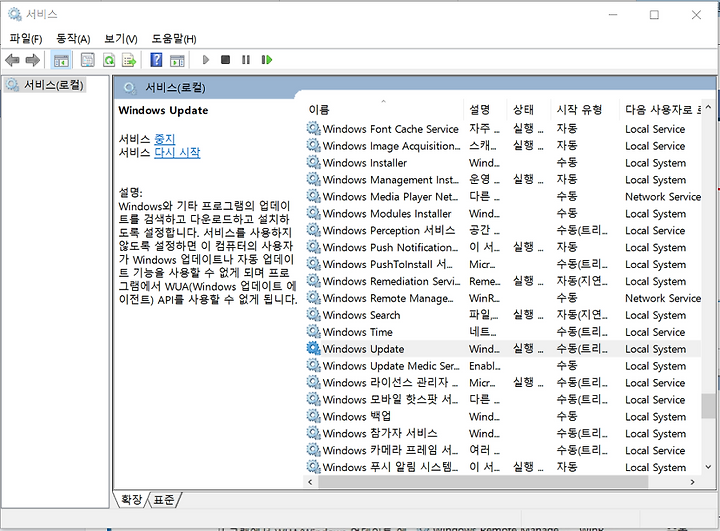
Task: Click the horizontal scrollbar right arrow
Action: [x=692, y=482]
